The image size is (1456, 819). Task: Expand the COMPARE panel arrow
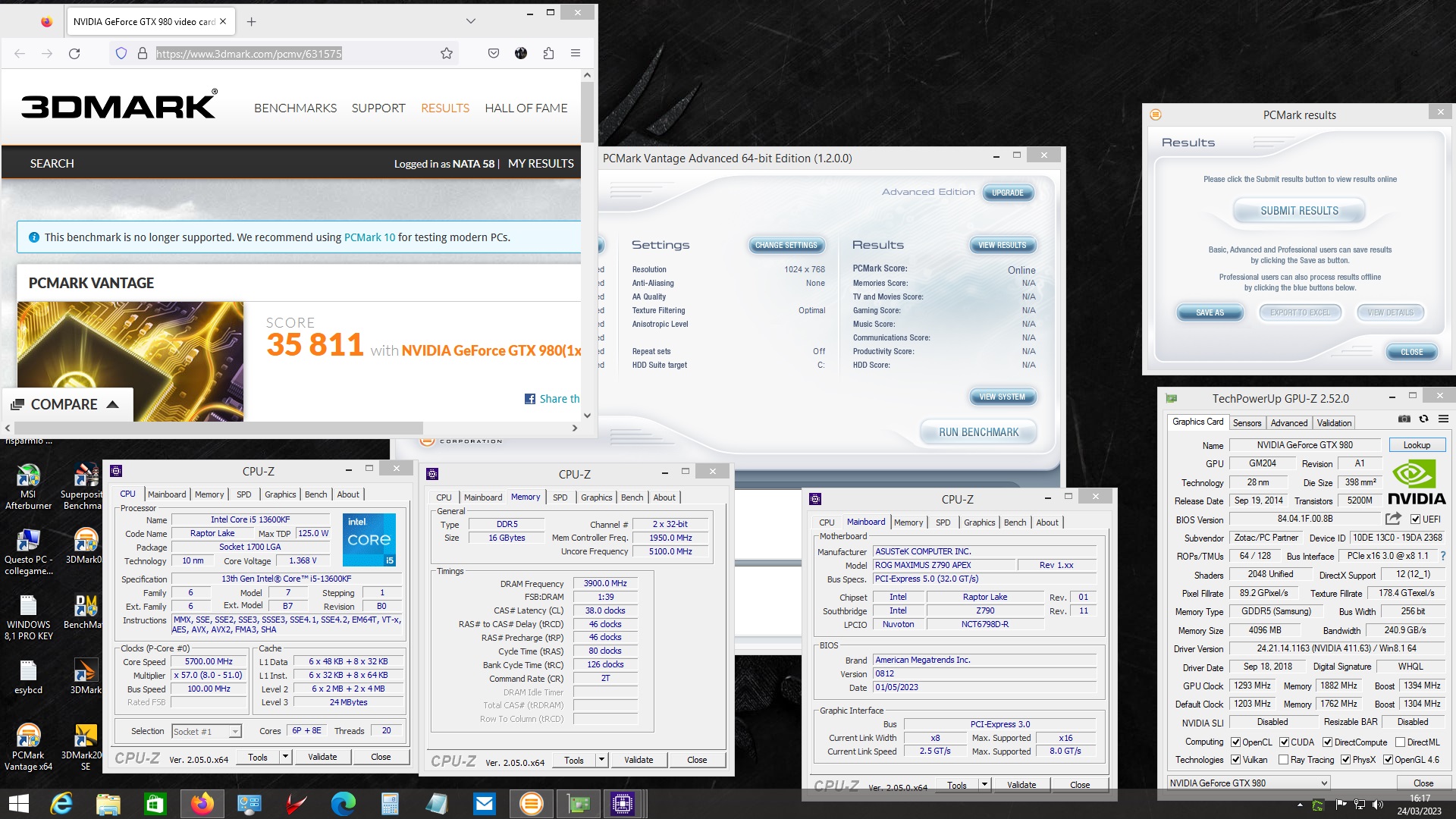(113, 404)
